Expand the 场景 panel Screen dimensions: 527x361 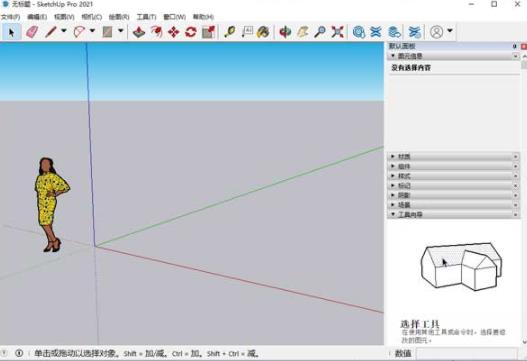coord(393,205)
